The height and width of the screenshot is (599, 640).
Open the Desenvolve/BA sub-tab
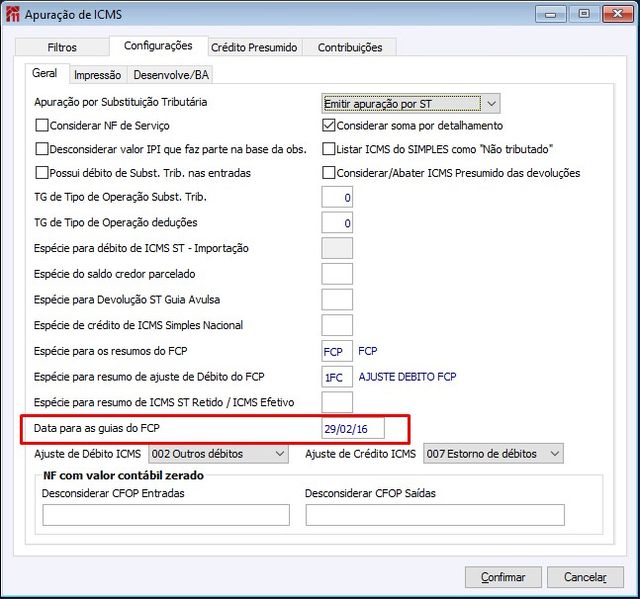pos(171,75)
